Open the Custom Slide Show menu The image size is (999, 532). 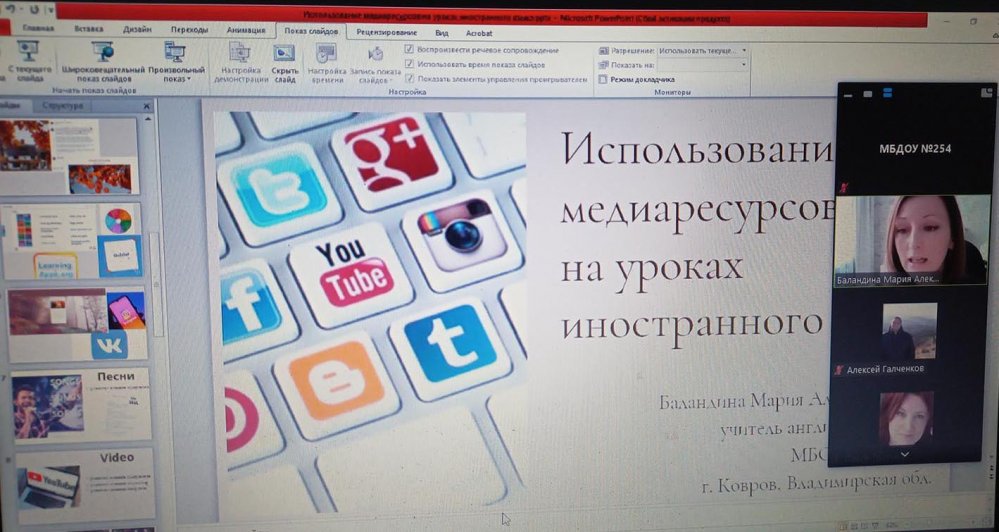click(x=176, y=61)
